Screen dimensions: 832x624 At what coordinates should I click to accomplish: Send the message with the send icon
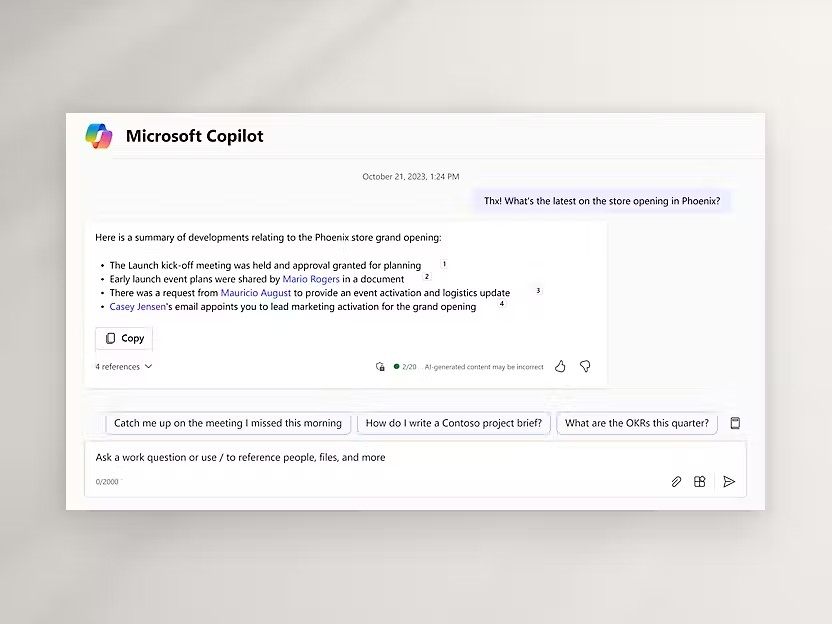[x=729, y=481]
